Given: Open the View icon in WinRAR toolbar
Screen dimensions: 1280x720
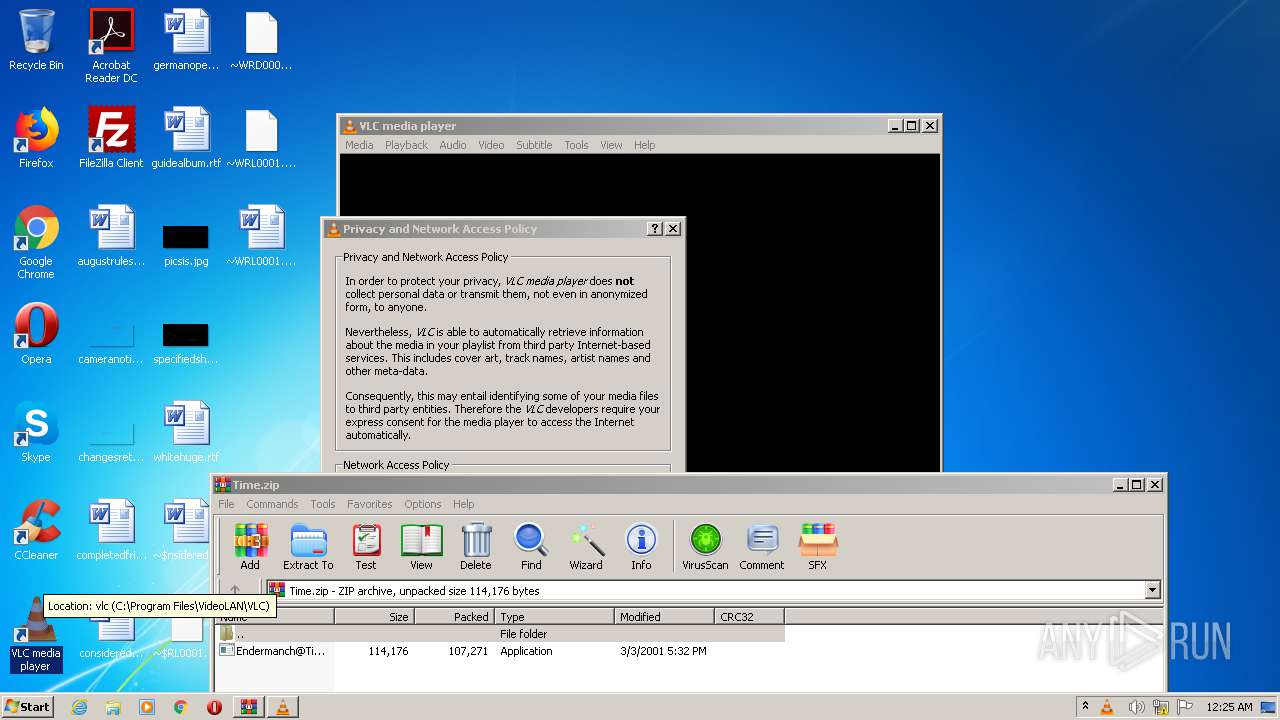Looking at the screenshot, I should pos(421,547).
